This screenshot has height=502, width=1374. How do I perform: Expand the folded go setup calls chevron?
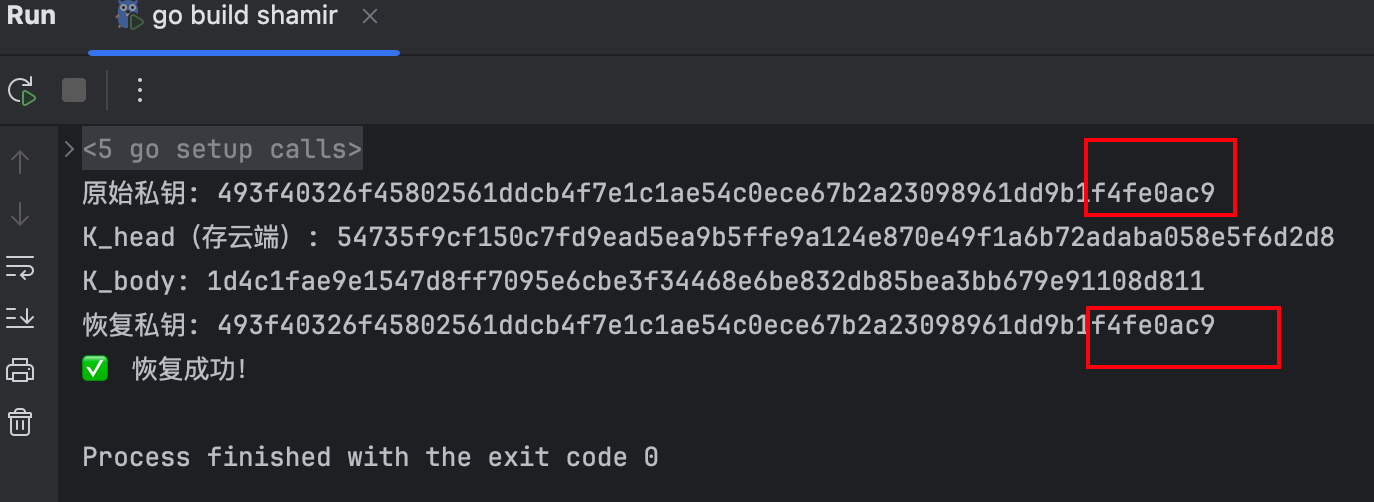tap(68, 150)
